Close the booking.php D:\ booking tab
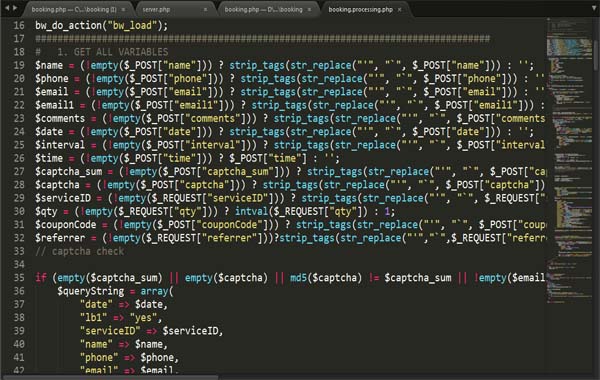The width and height of the screenshot is (600, 380). coord(309,10)
